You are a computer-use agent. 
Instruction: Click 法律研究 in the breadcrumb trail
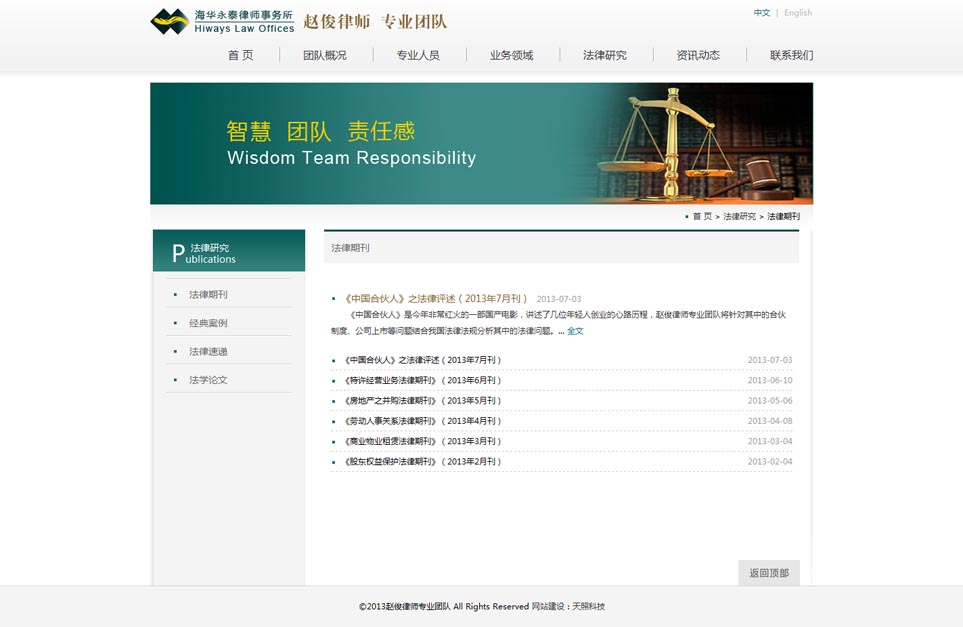coord(739,216)
